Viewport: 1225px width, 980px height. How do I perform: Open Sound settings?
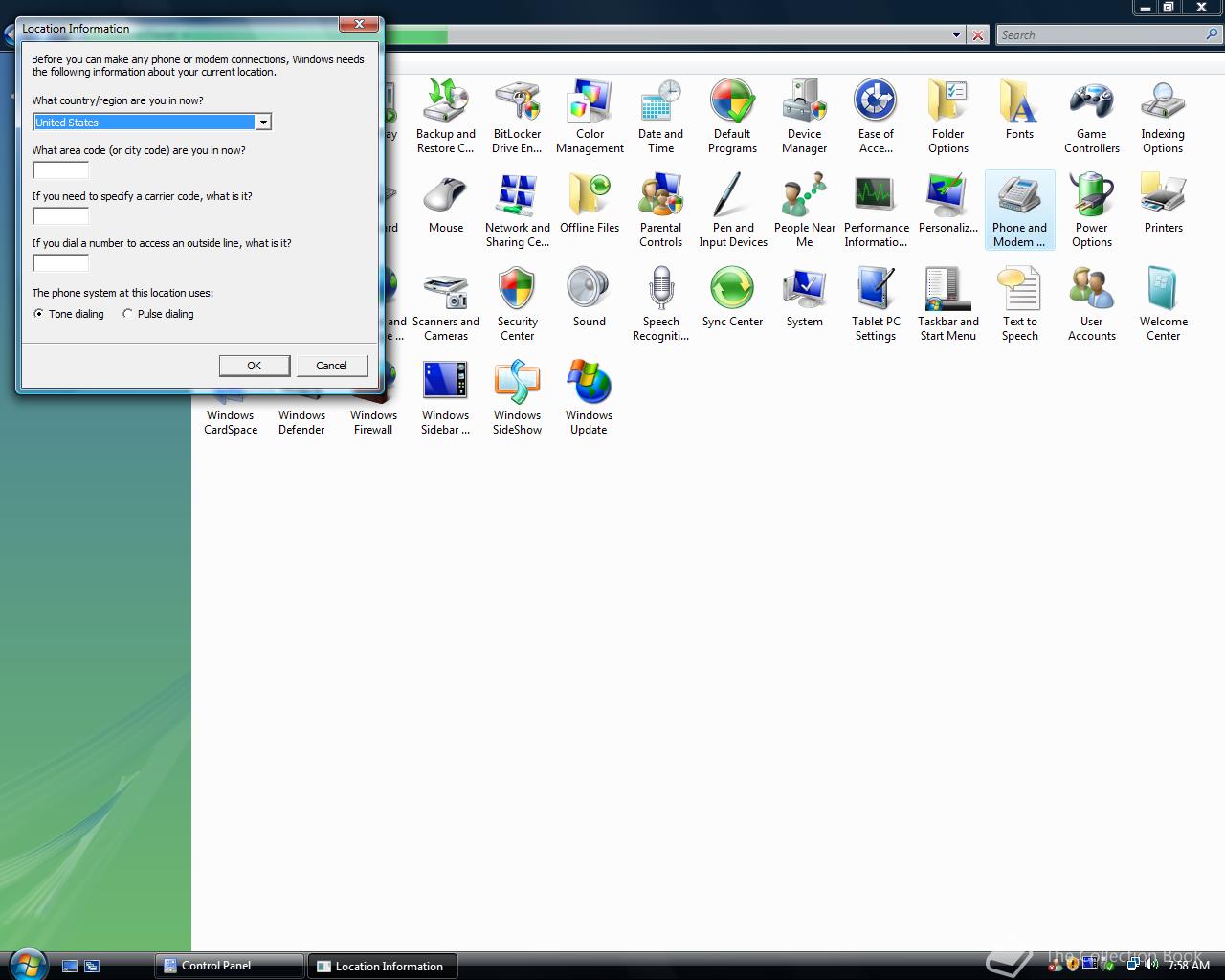click(590, 298)
